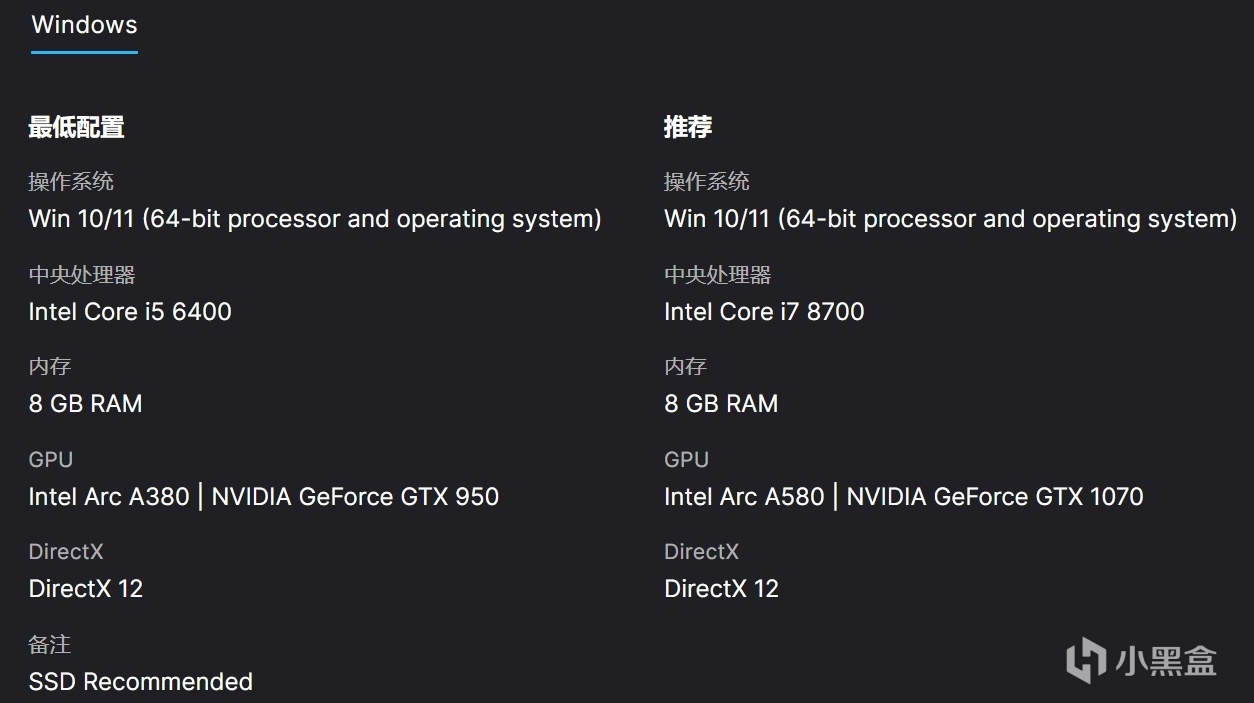Click the Intel Arc A380 GPU text
1254x703 pixels.
pyautogui.click(x=109, y=497)
